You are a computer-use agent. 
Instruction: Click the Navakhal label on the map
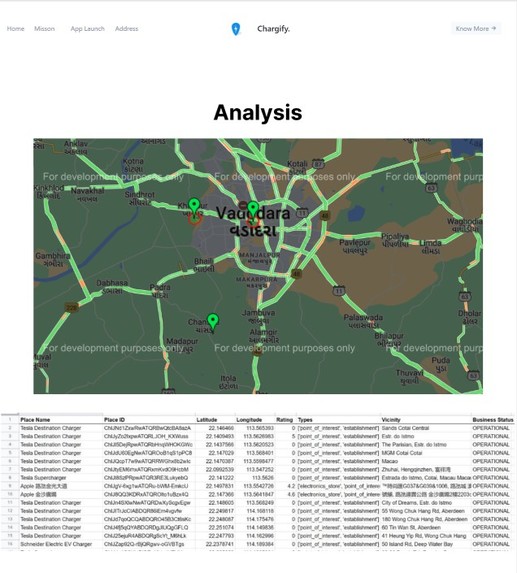[x=87, y=194]
